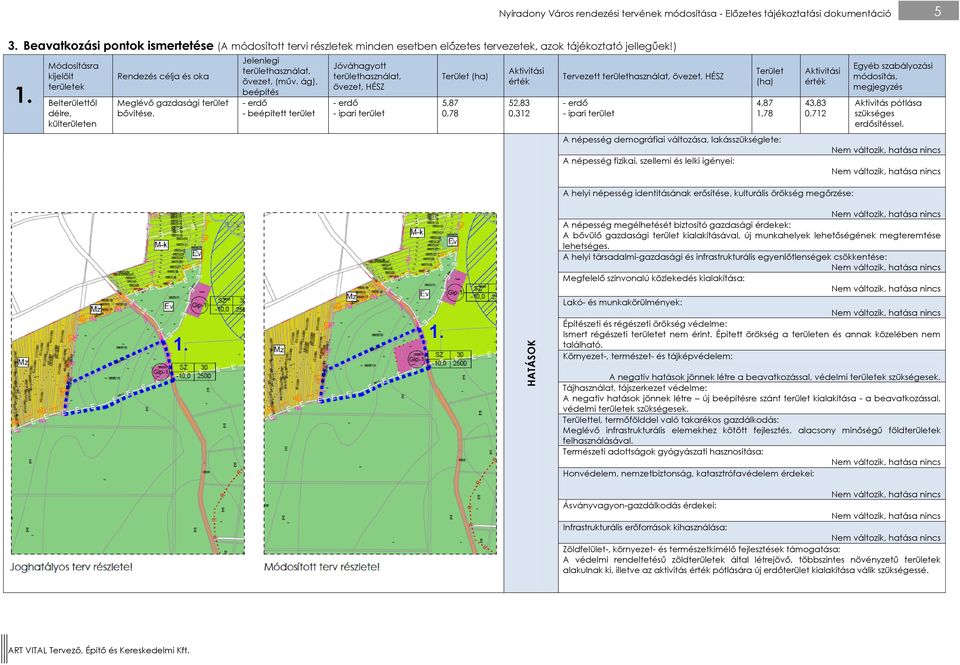Select planned activity value '0,712'

point(816,113)
